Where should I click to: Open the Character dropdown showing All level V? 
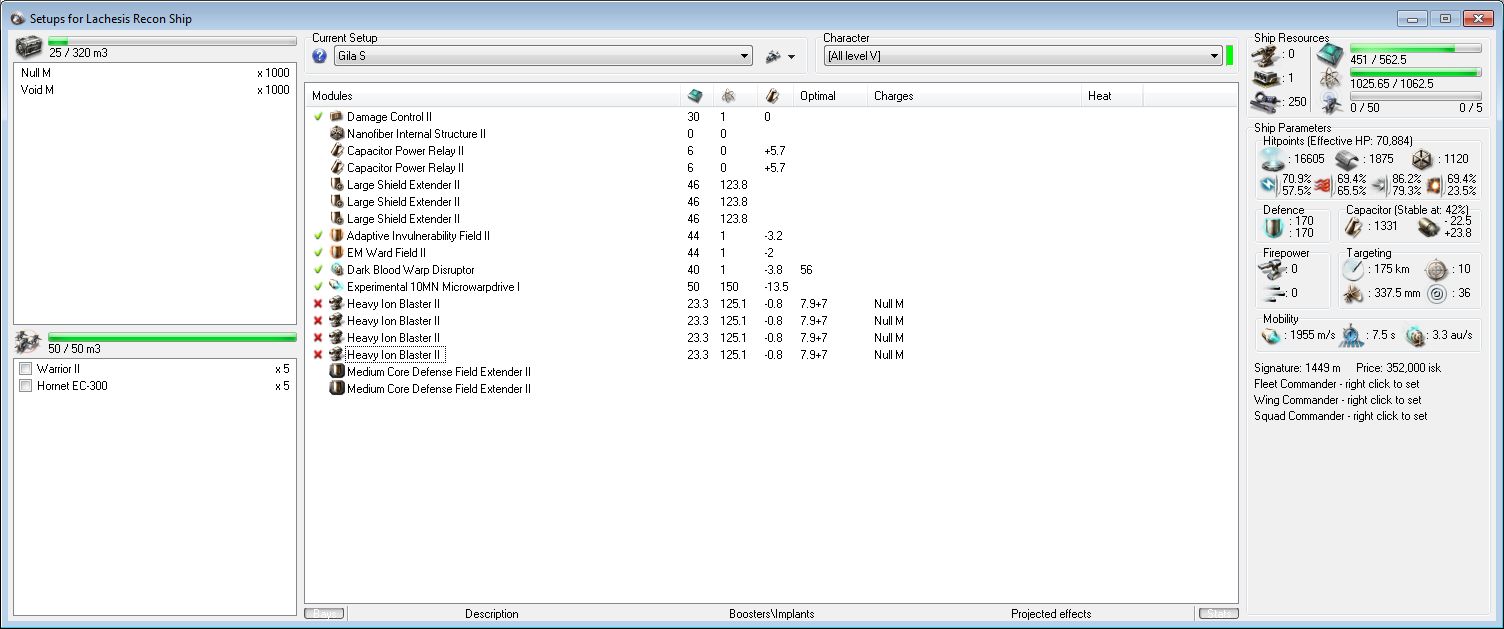[x=1022, y=57]
